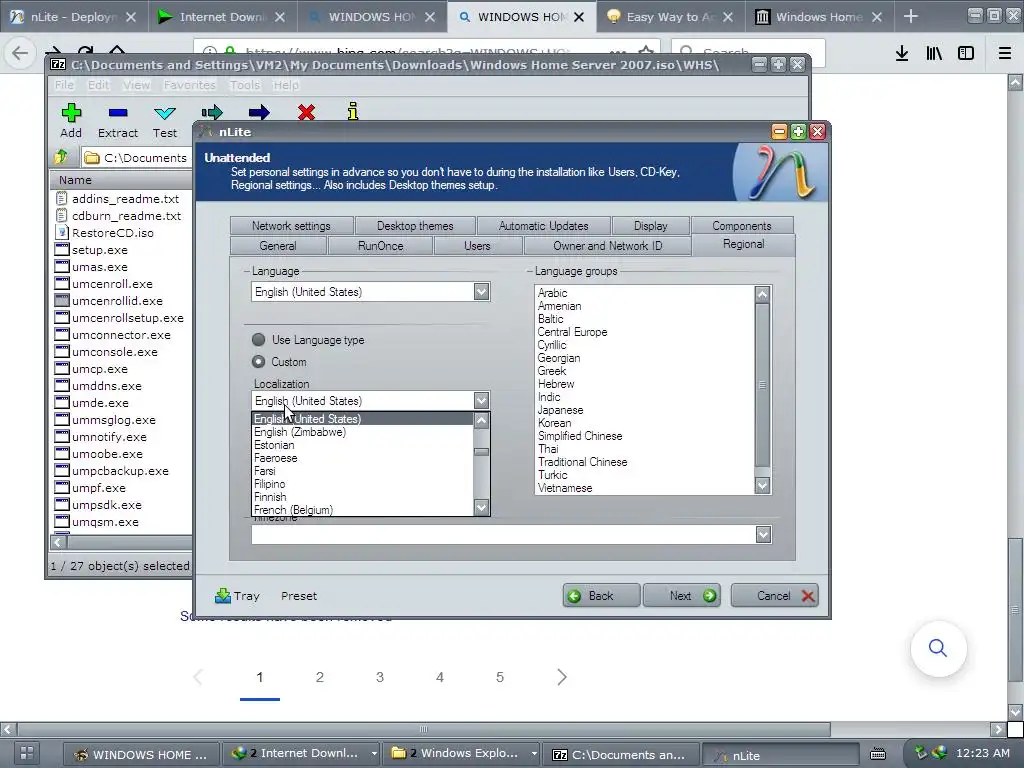Viewport: 1024px width, 768px height.
Task: Select RestoreCD.iso in 7-Zip list
Action: [112, 232]
